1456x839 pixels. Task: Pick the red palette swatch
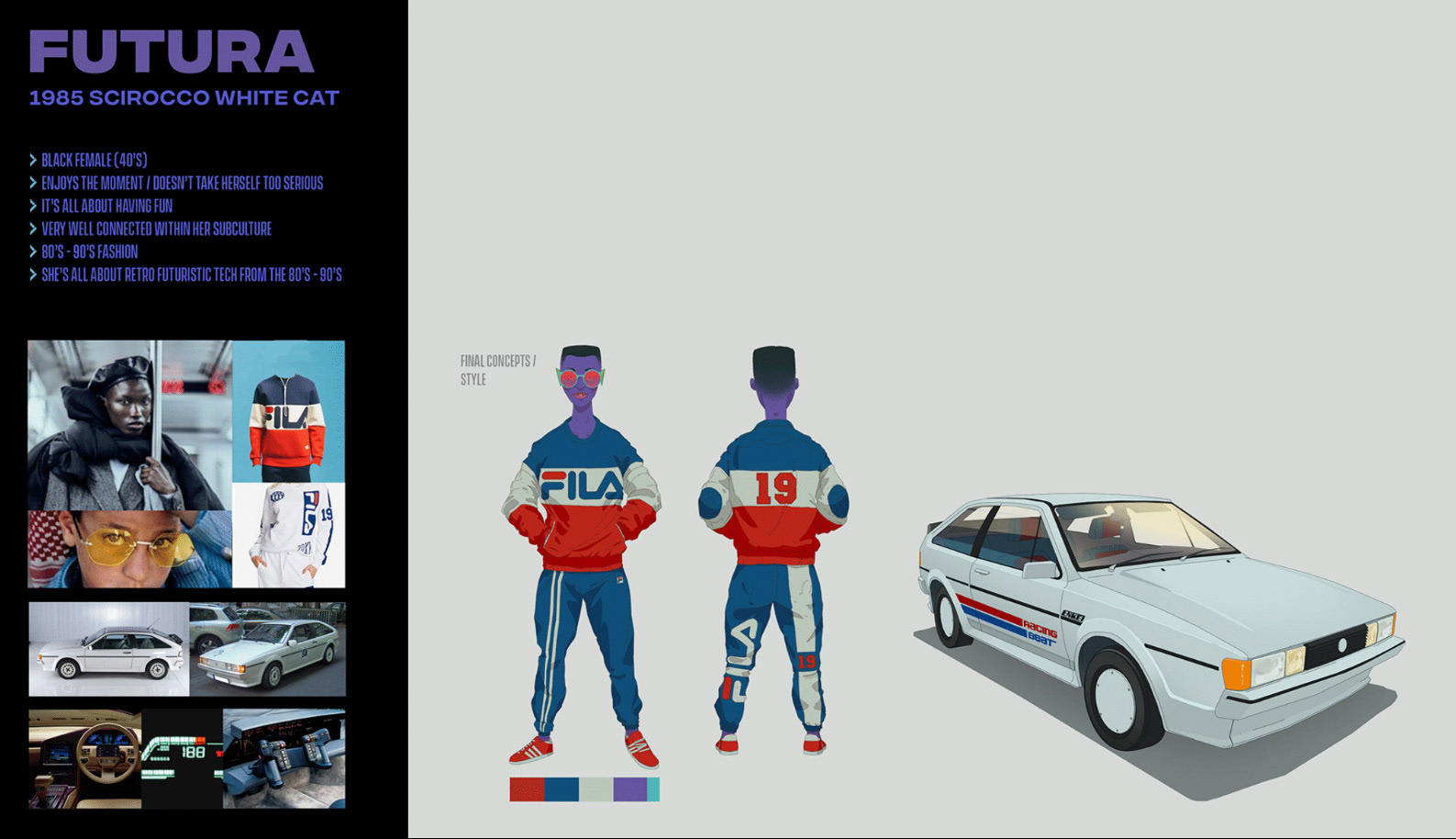[x=527, y=789]
